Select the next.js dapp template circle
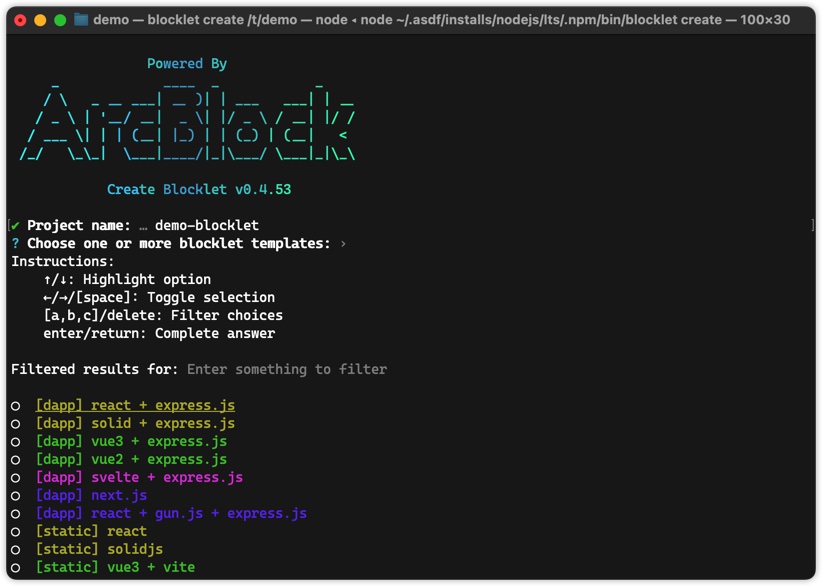This screenshot has width=822, height=586. [x=16, y=496]
